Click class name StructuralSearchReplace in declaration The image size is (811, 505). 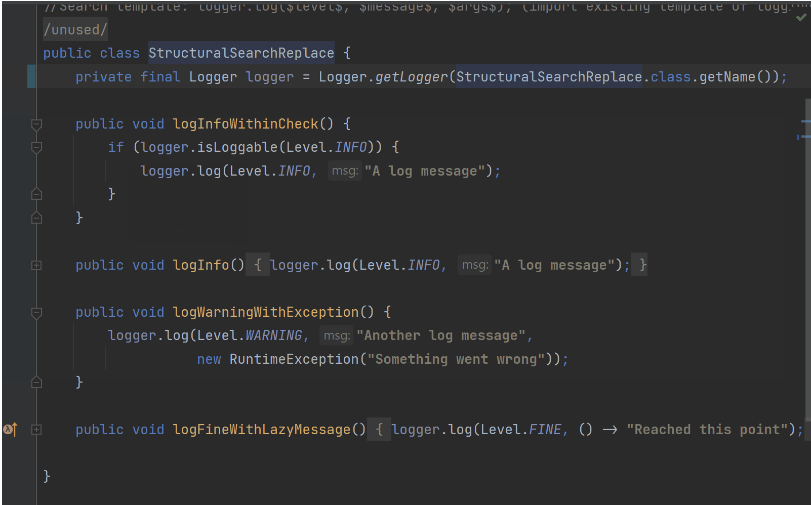pyautogui.click(x=242, y=53)
